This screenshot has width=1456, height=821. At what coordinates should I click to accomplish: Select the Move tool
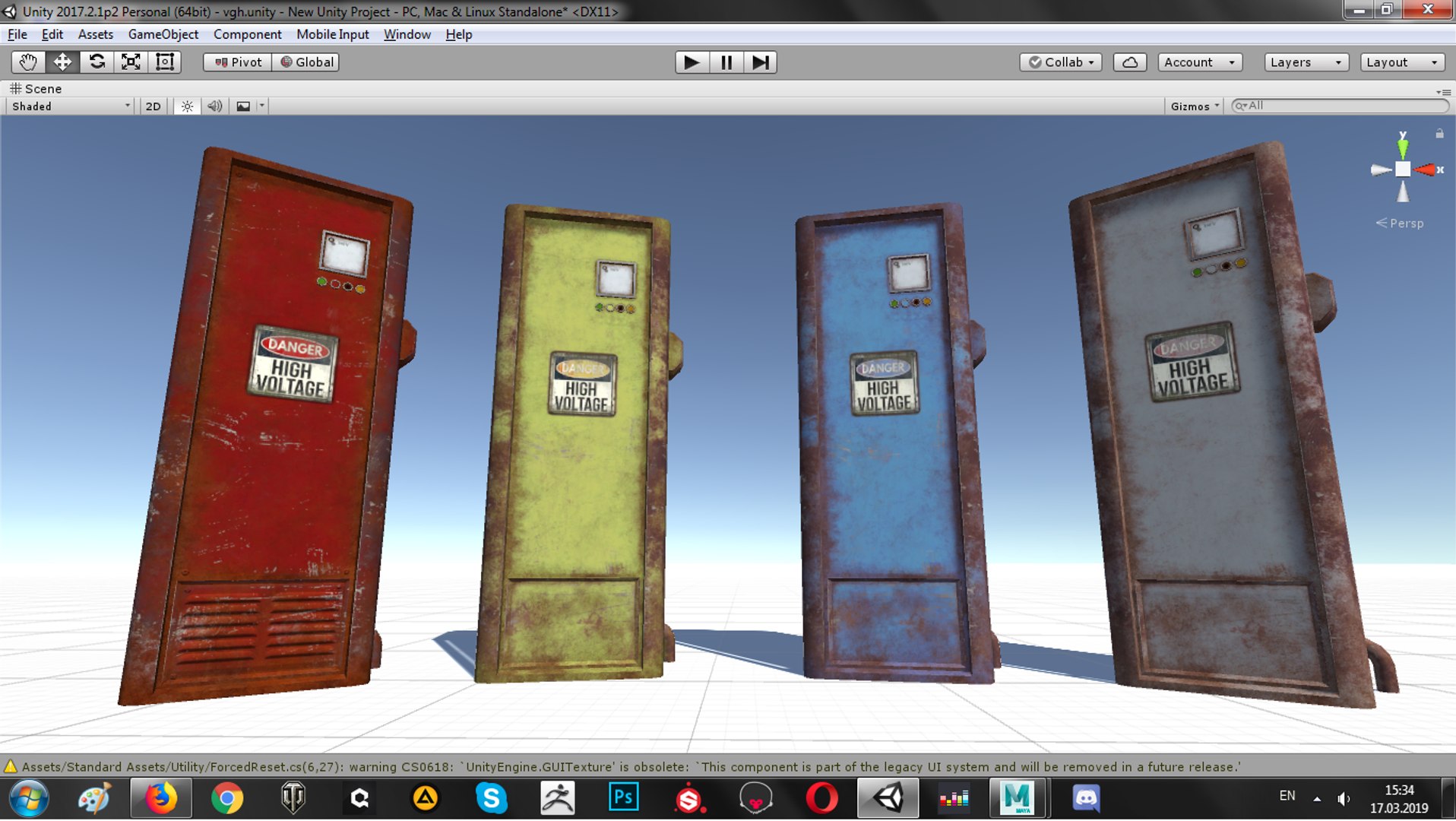[62, 62]
